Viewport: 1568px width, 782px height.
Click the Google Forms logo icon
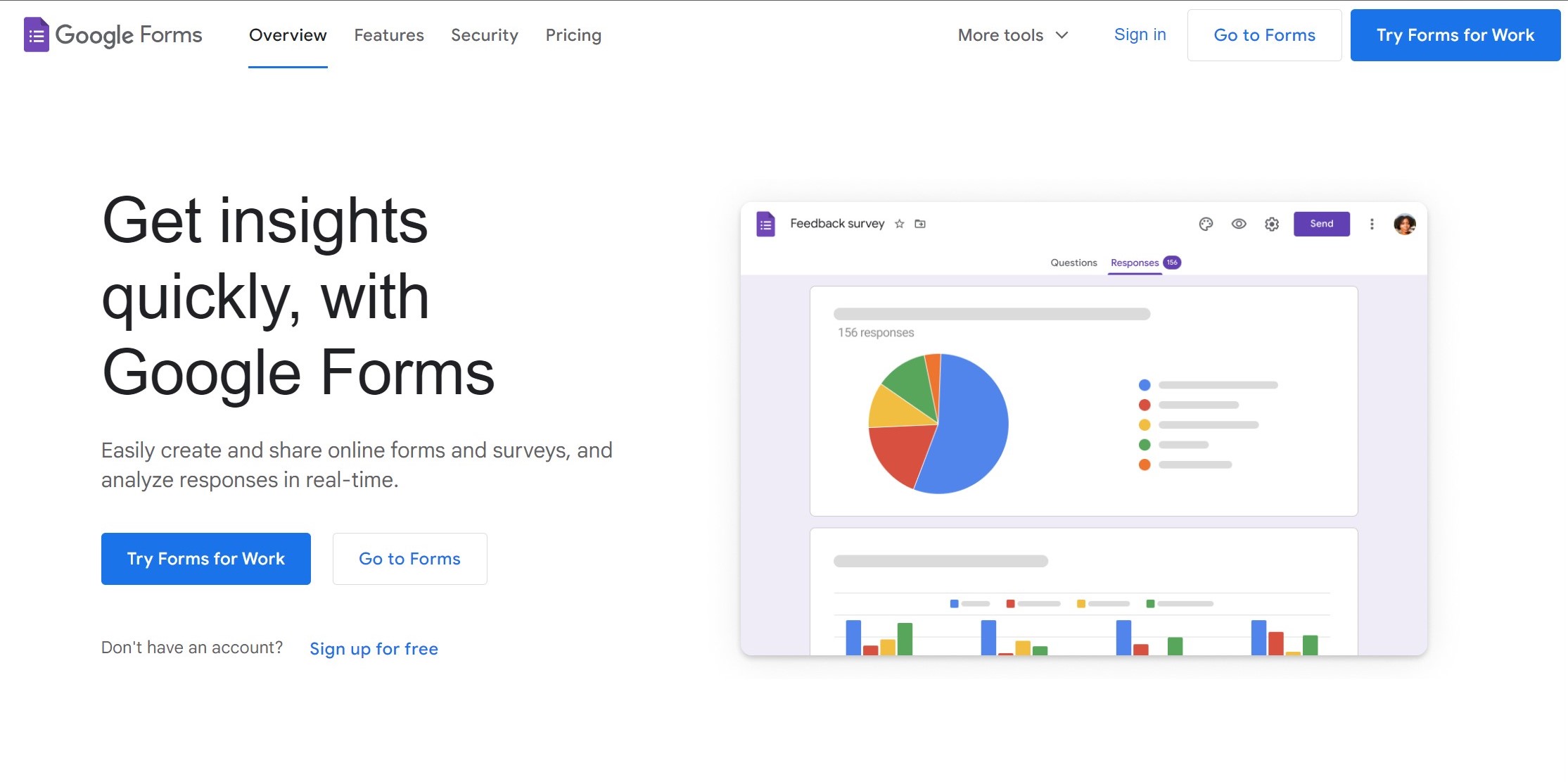pyautogui.click(x=34, y=34)
